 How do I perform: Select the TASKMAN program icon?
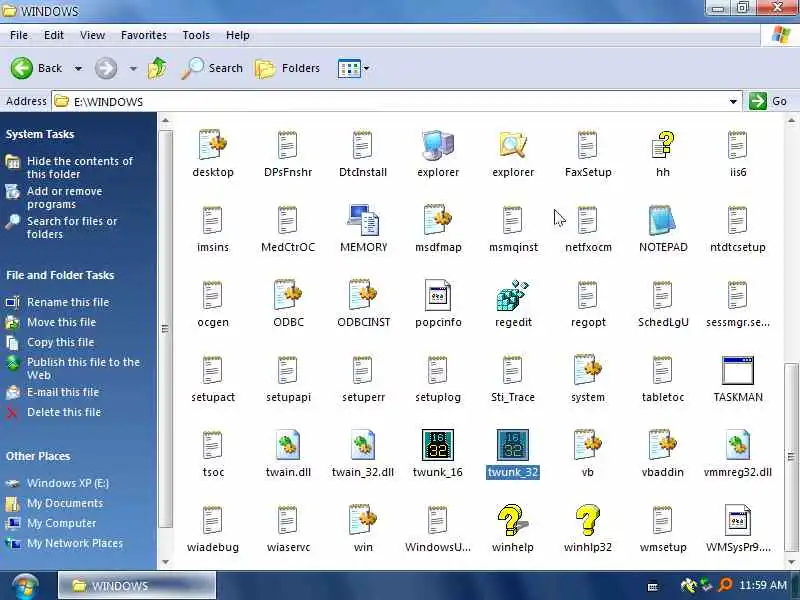pyautogui.click(x=738, y=370)
